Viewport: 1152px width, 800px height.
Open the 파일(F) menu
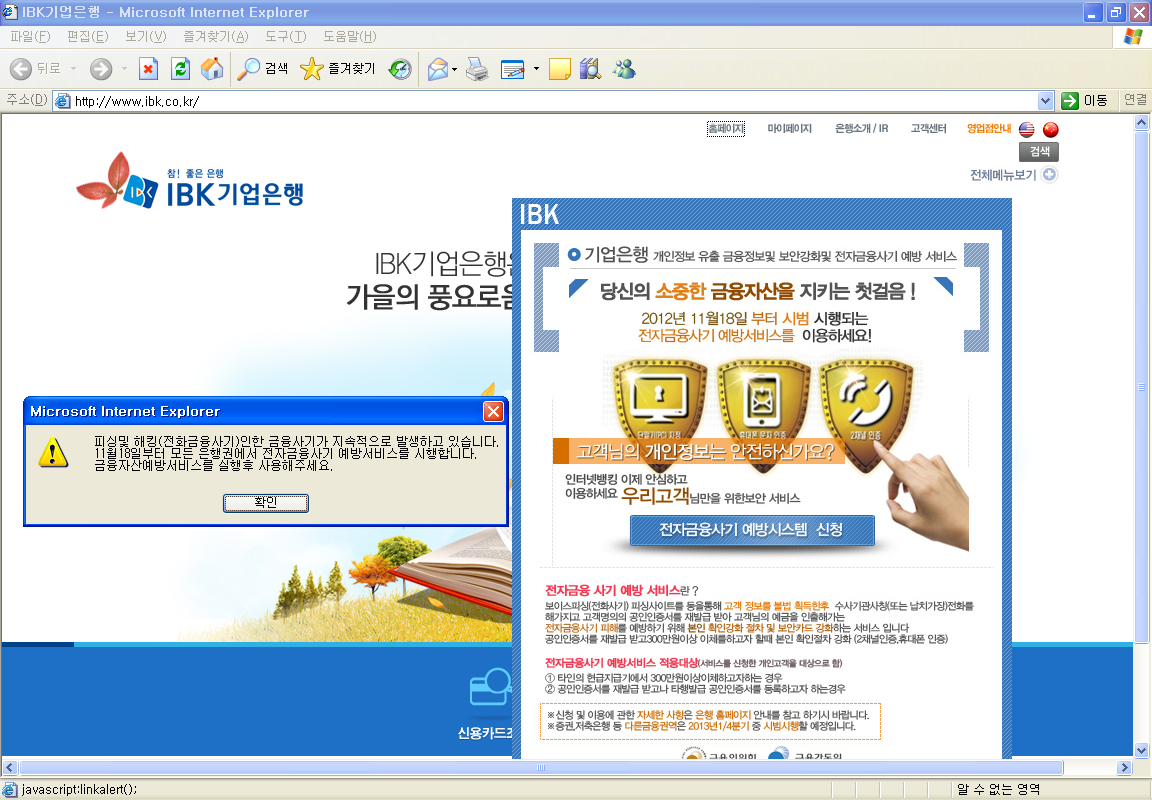tap(30, 36)
